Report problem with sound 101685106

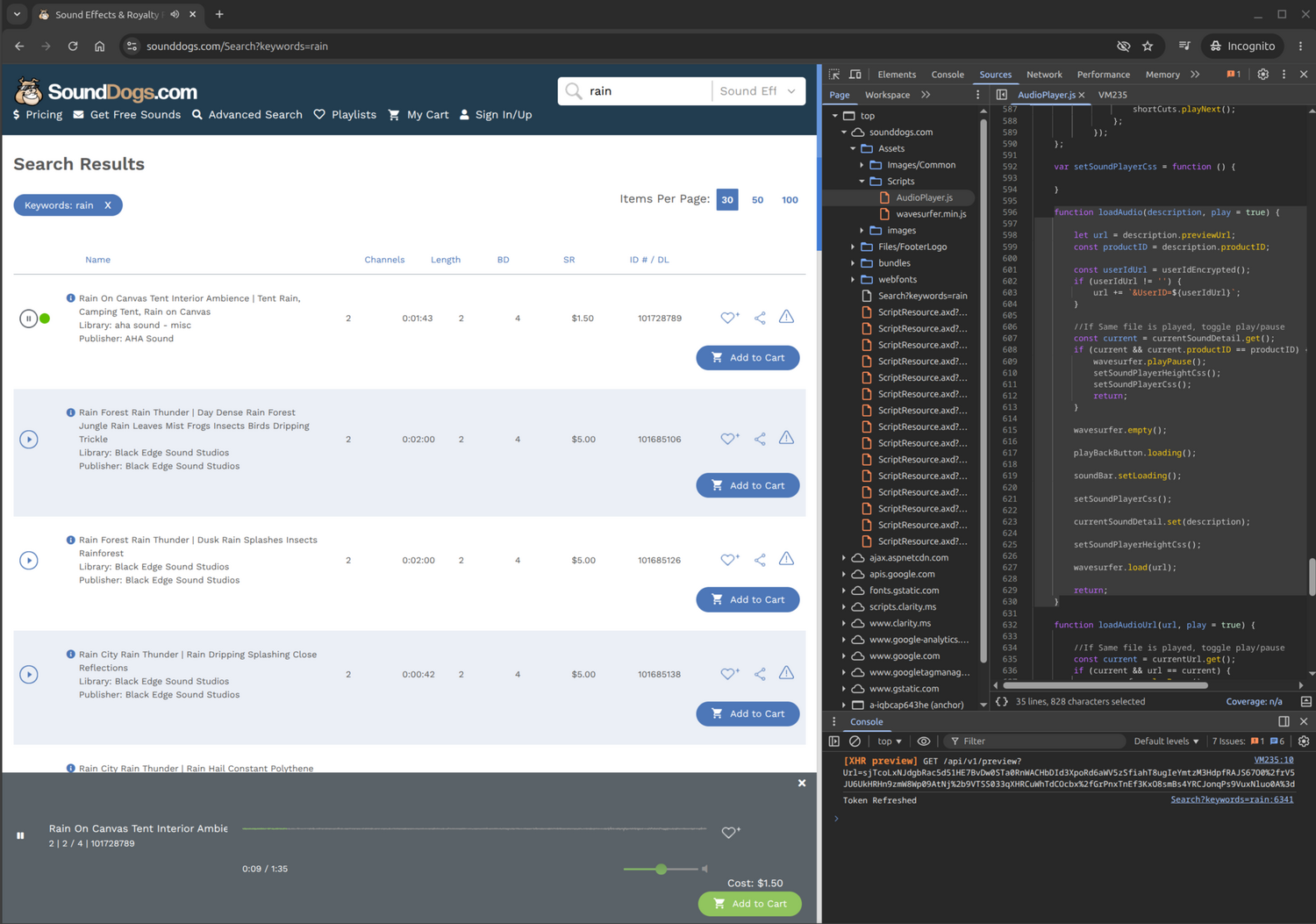click(x=786, y=438)
